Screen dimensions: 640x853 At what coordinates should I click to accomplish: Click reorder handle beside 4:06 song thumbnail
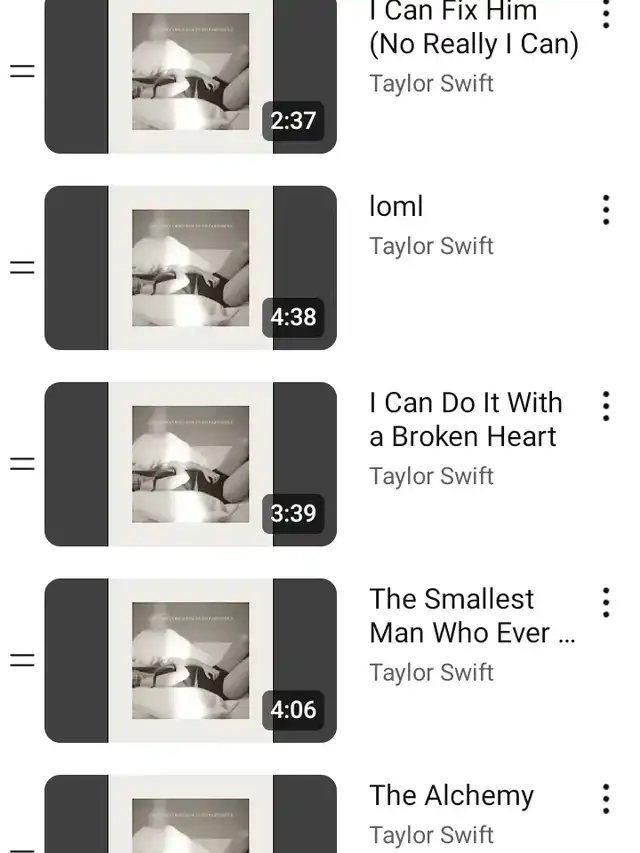tap(22, 660)
